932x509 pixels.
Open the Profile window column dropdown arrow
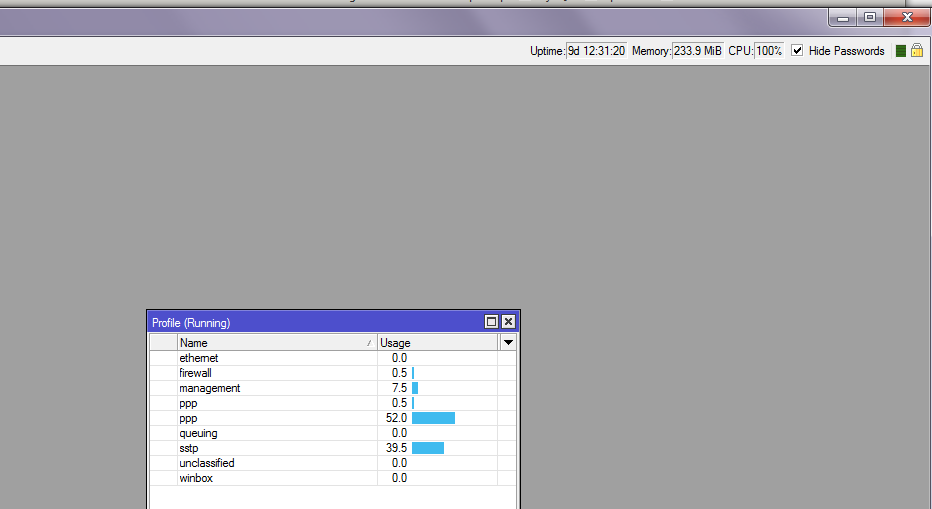(x=508, y=343)
